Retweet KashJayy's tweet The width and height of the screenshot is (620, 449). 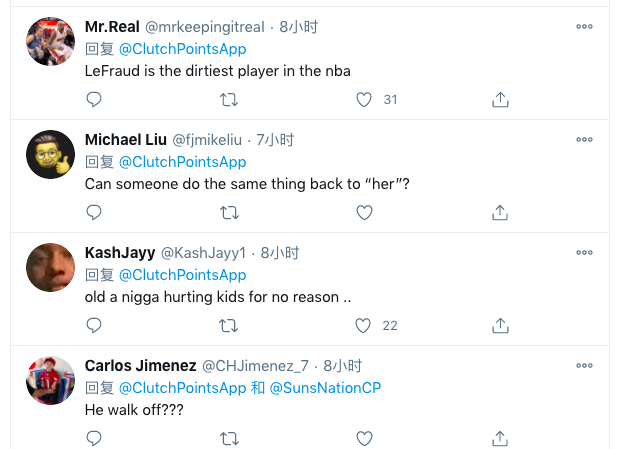click(x=229, y=325)
